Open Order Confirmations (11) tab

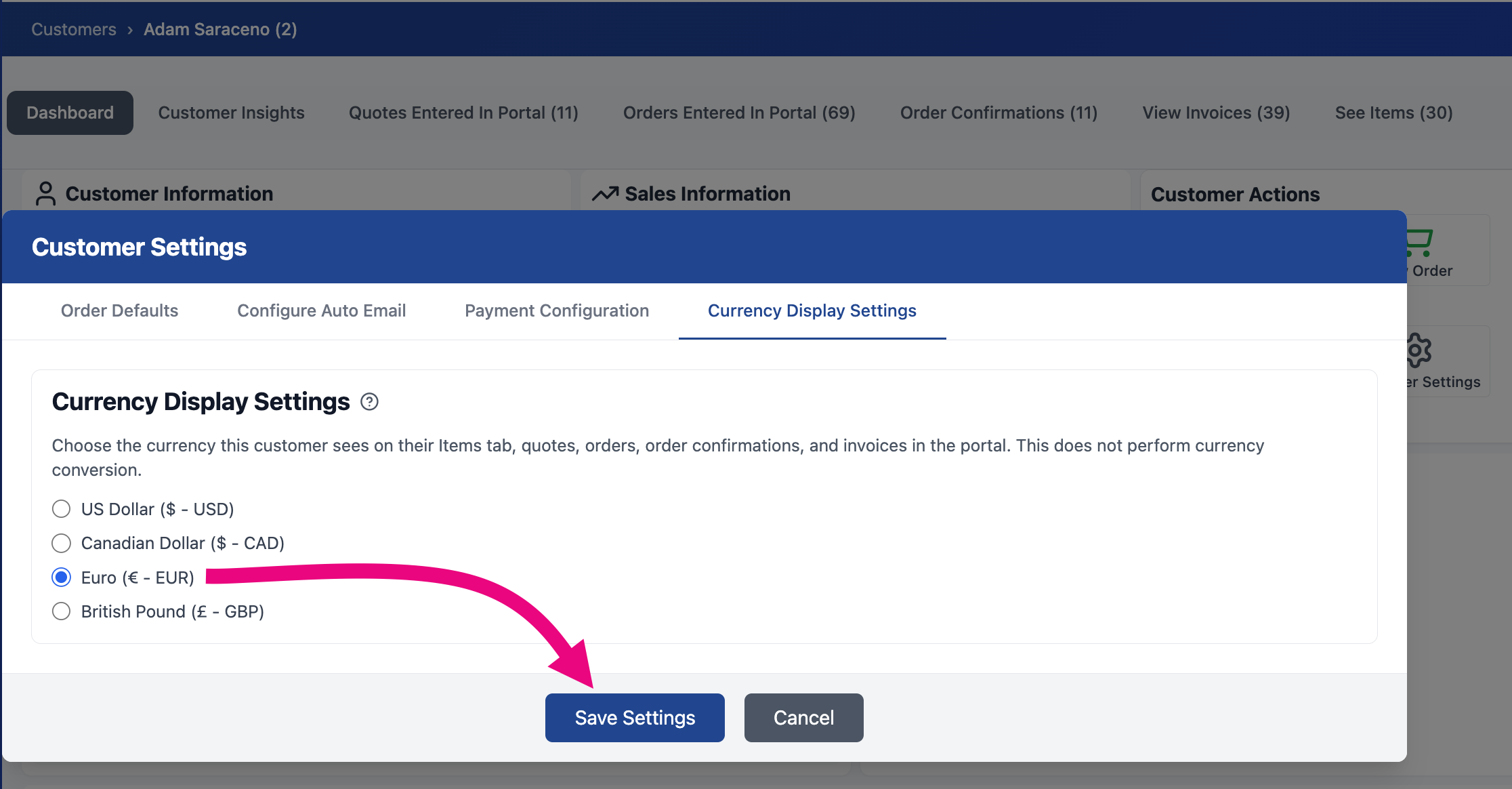999,113
